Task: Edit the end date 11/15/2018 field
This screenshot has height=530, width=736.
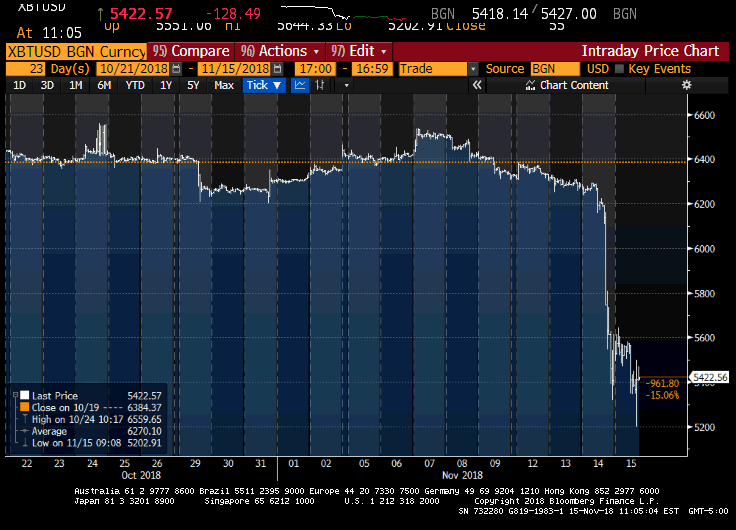Action: 235,69
